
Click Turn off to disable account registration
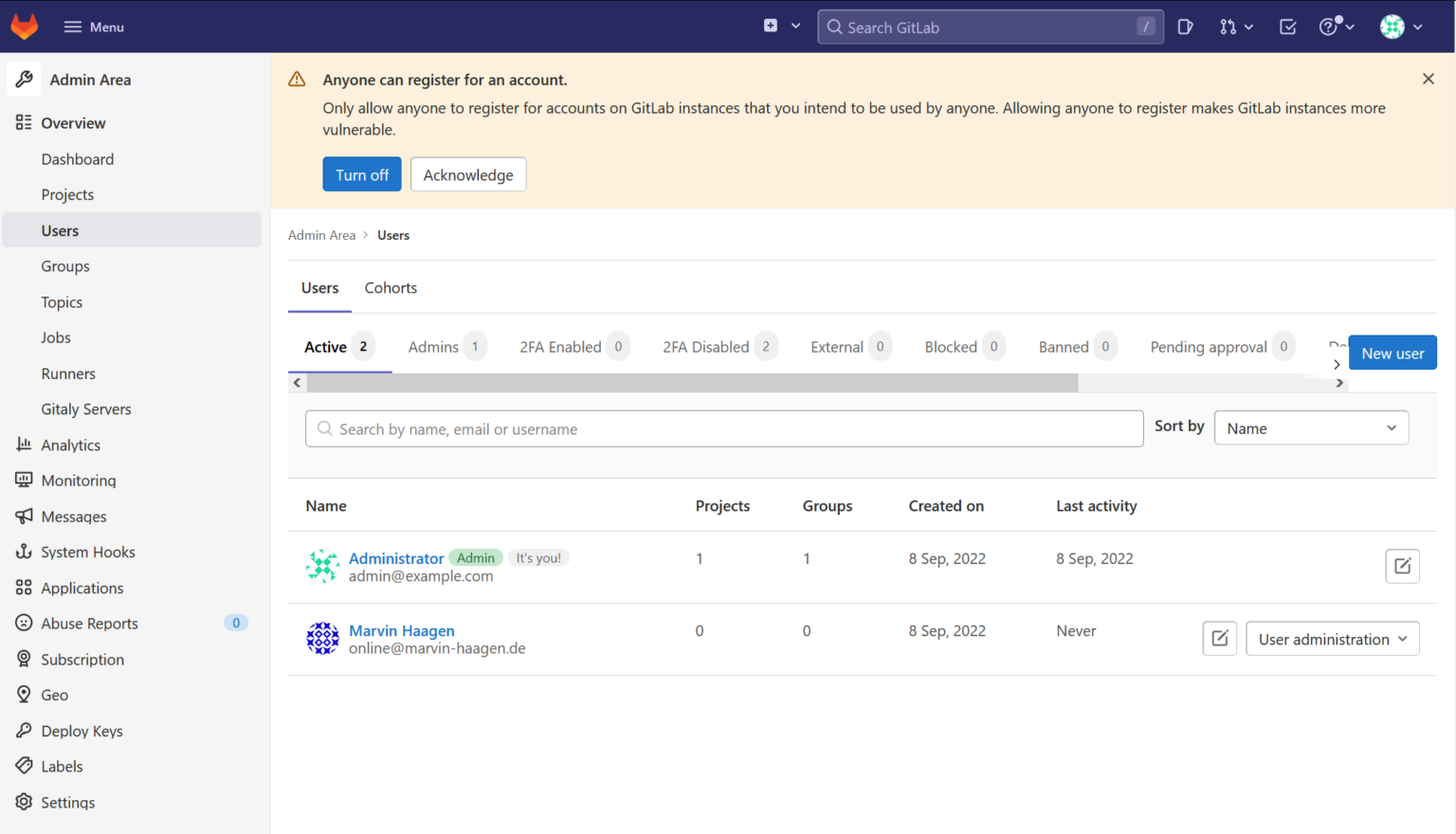point(361,174)
